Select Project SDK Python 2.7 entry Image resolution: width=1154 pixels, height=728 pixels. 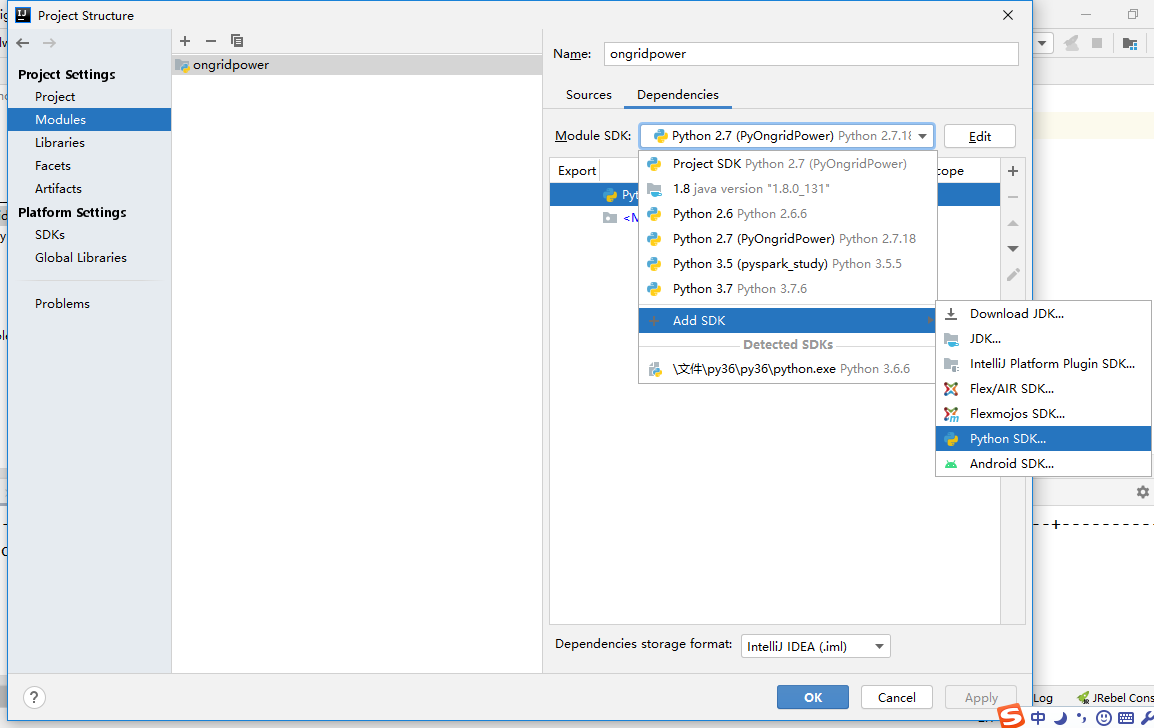(787, 163)
